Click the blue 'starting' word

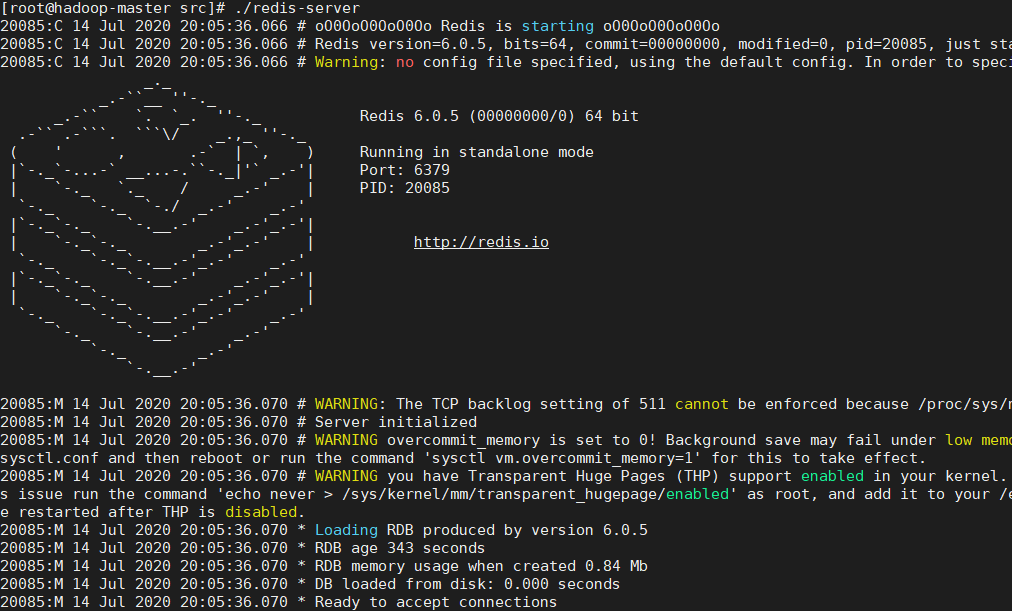[558, 26]
